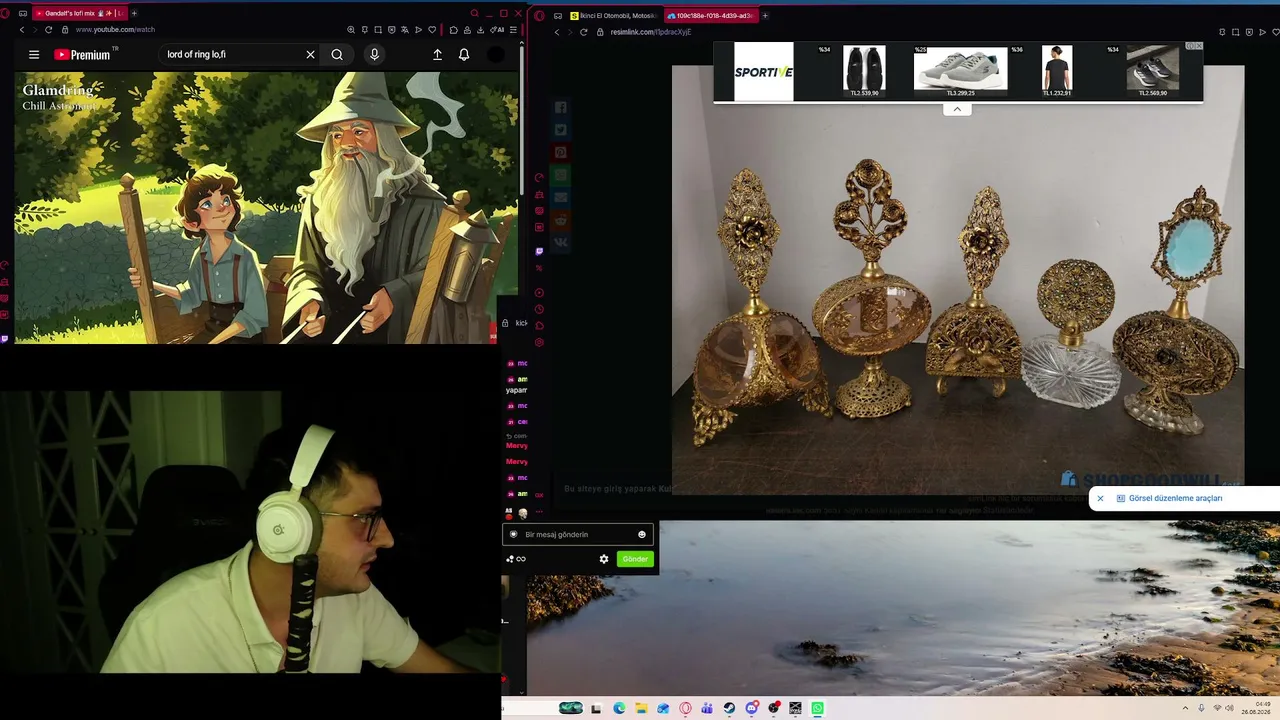This screenshot has width=1280, height=720.
Task: Open easy setup menu in YouTube window
Action: pos(513,30)
